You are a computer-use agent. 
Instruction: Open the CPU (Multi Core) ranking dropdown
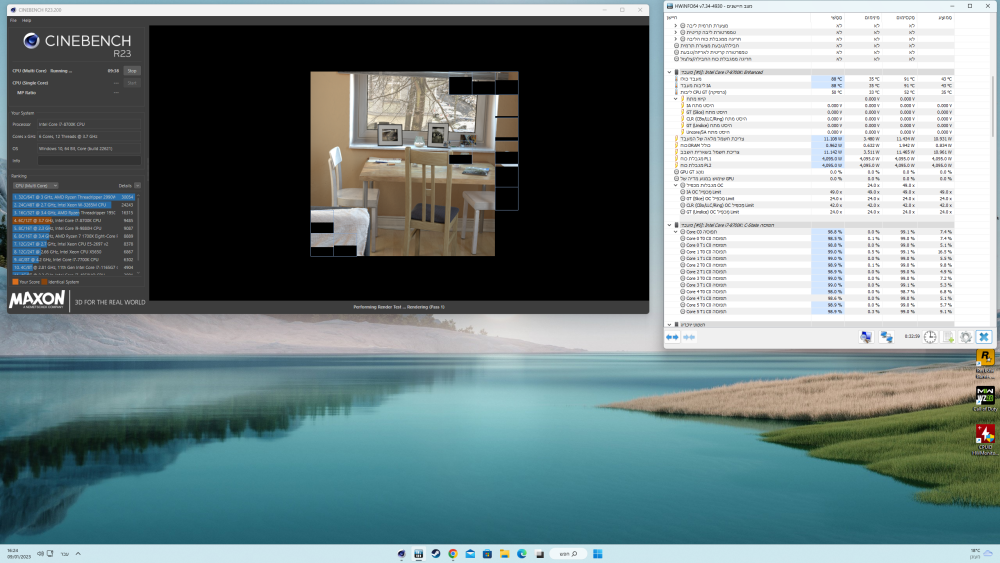pyautogui.click(x=36, y=186)
